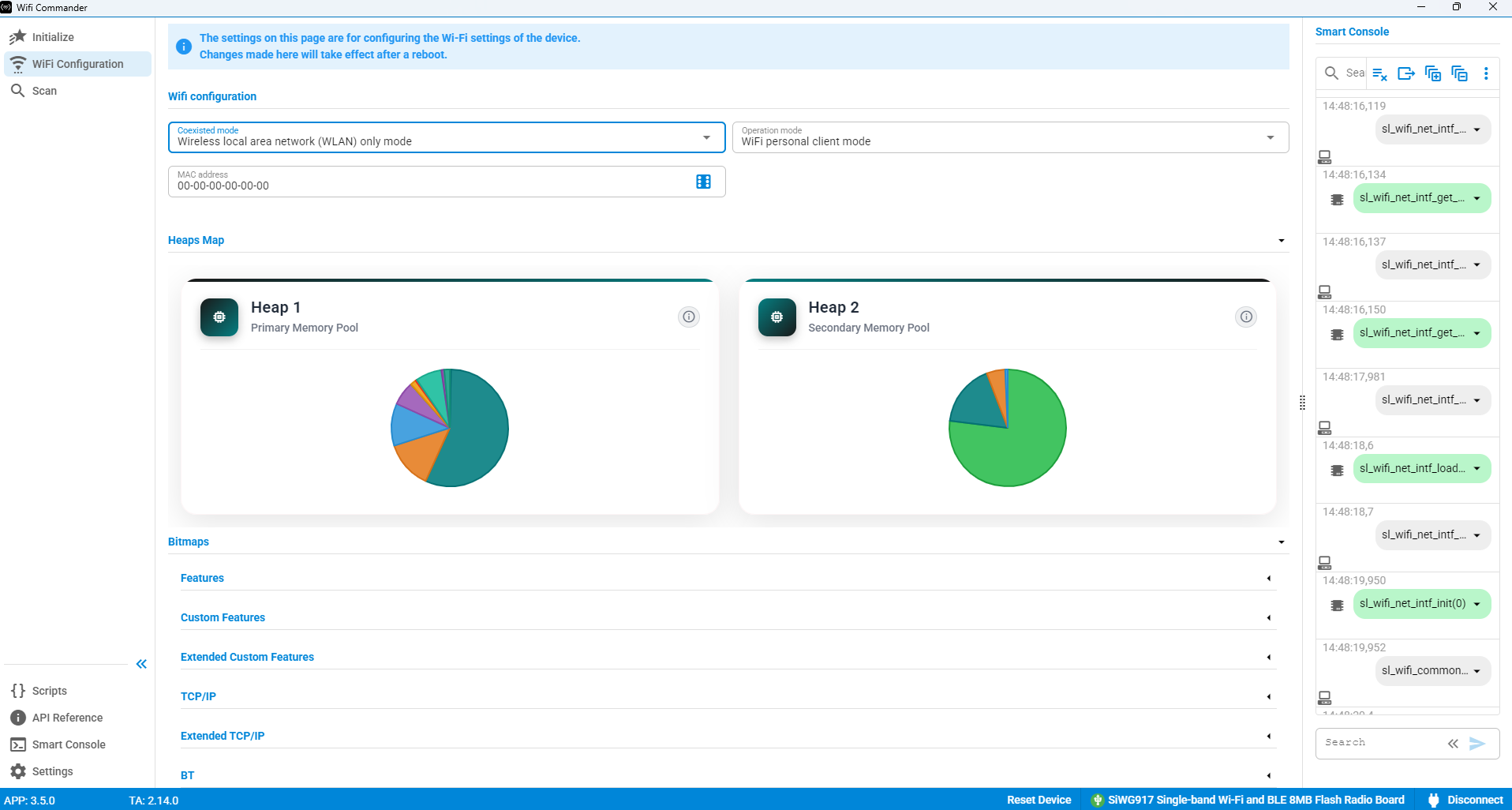Click the board status icon in status bar

[1097, 800]
